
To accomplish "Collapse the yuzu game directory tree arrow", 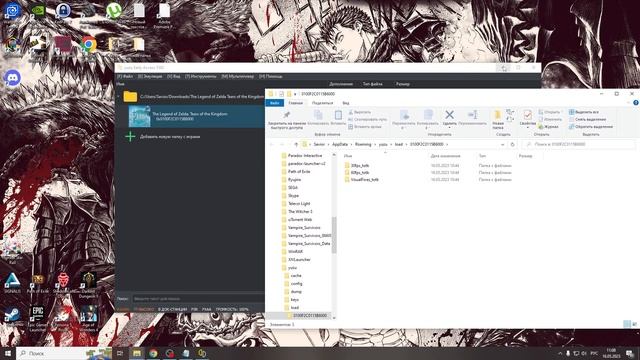I will pyautogui.click(x=119, y=97).
